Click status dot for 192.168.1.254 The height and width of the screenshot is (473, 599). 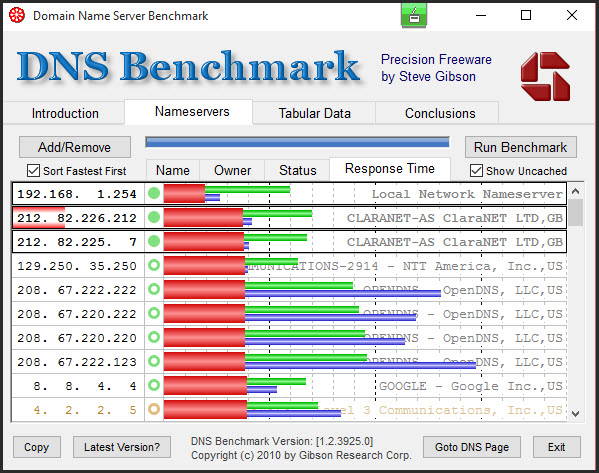(154, 193)
